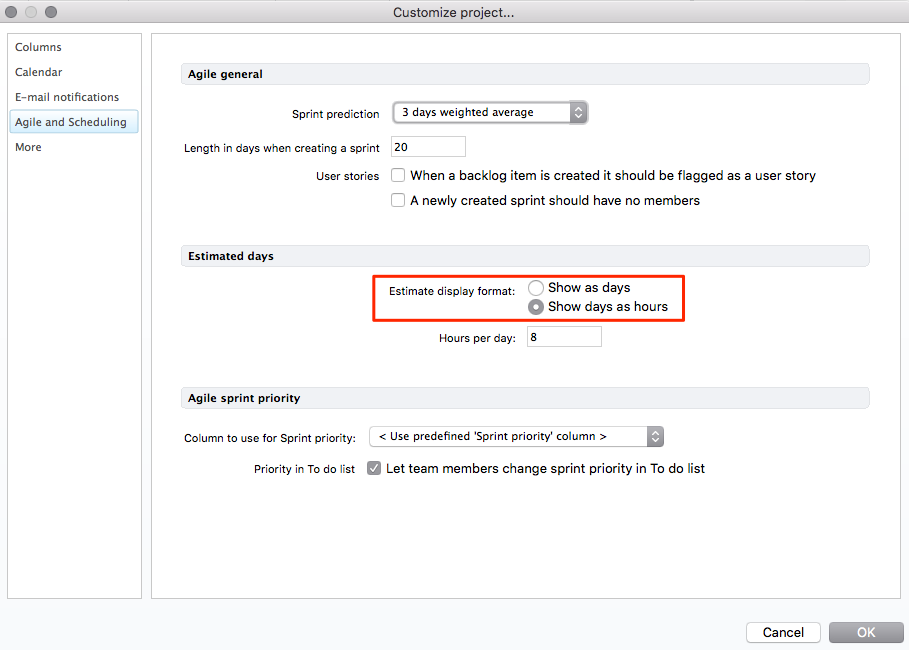Image resolution: width=909 pixels, height=650 pixels.
Task: Switch to the Calendar section
Action: (39, 72)
